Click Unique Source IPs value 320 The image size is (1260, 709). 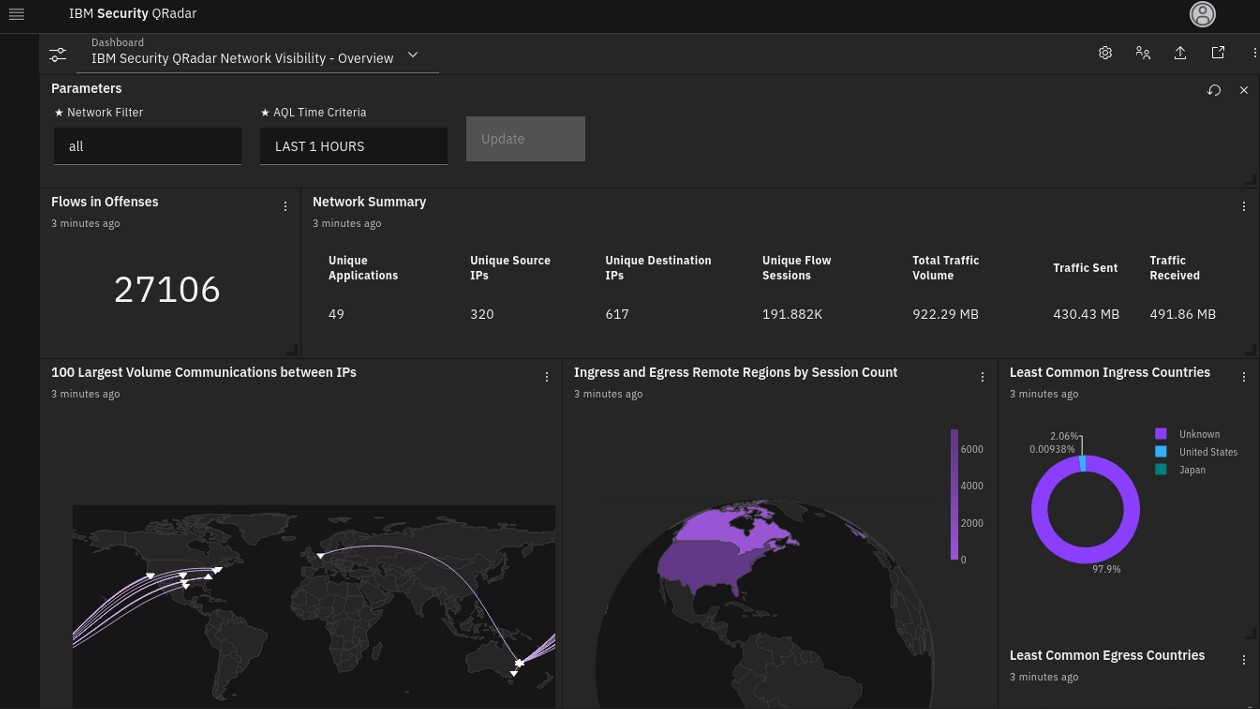coord(482,314)
